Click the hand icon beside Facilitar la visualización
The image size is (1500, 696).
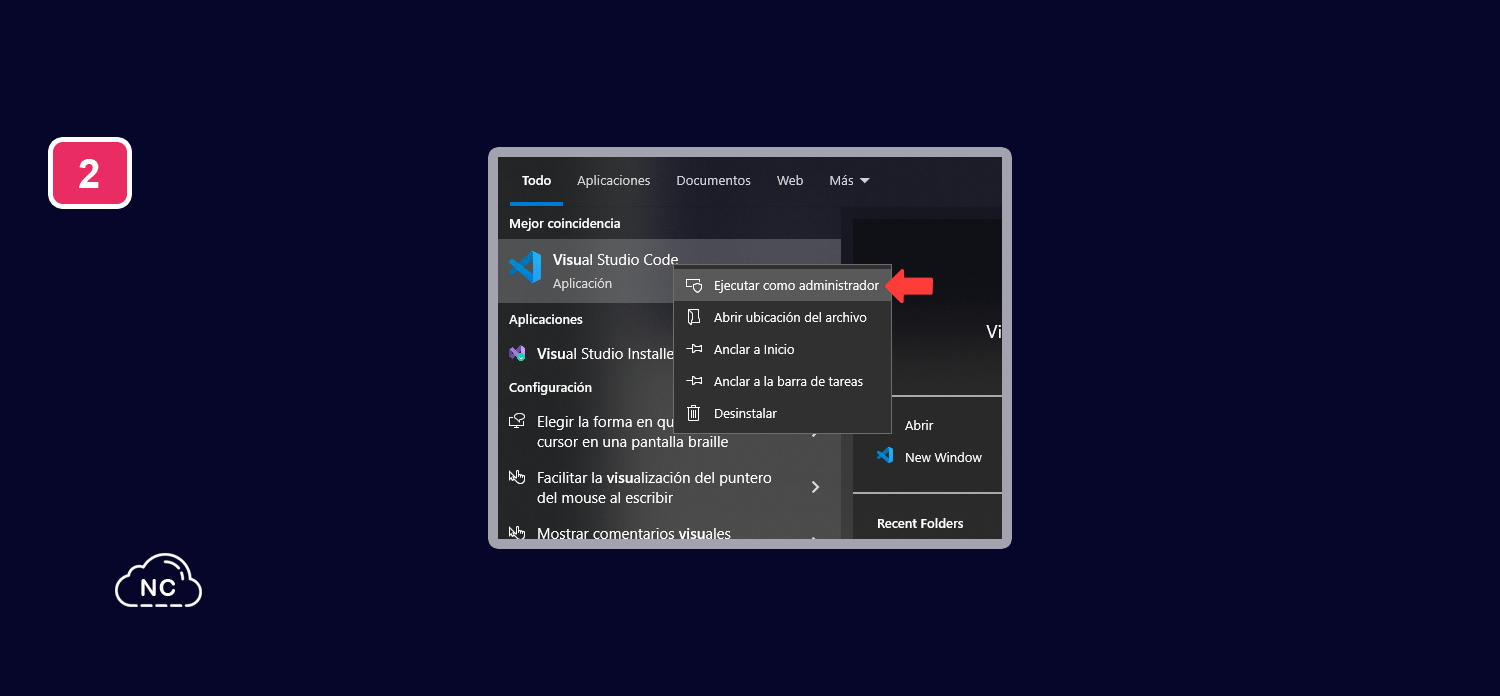(517, 477)
